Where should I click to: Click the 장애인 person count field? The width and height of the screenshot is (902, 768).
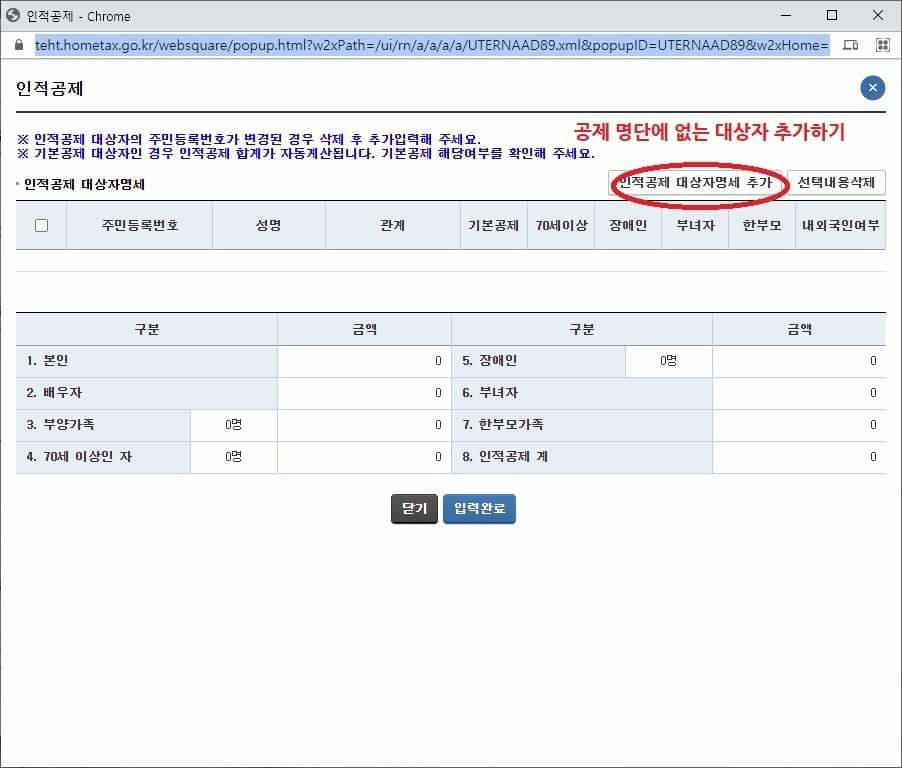click(668, 361)
